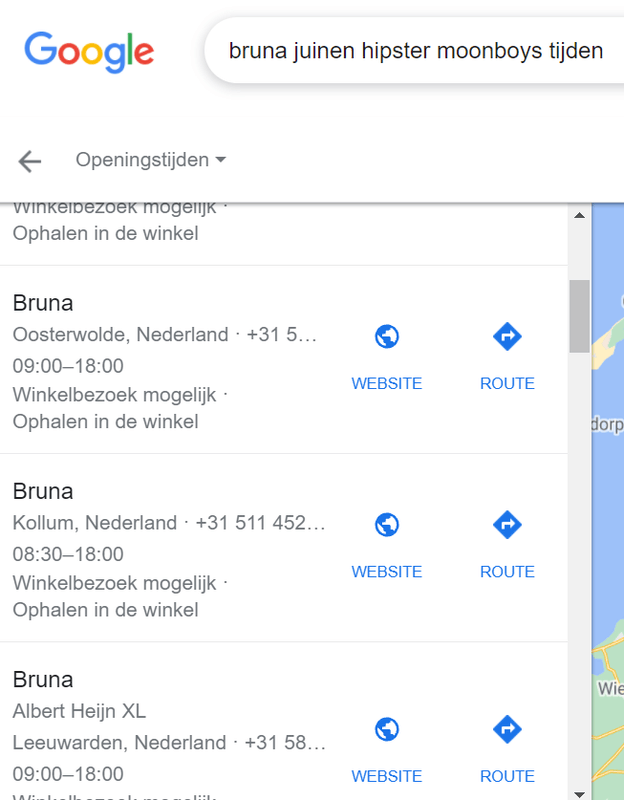The width and height of the screenshot is (624, 800).
Task: Click the route diamond icon for Bruna Leeuwarden
Action: tap(507, 730)
